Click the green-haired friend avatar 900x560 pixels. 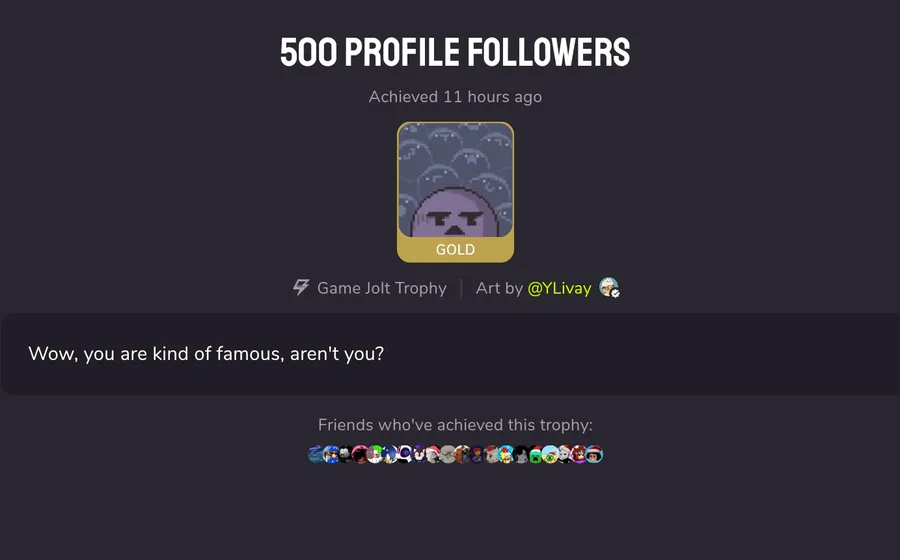(375, 454)
